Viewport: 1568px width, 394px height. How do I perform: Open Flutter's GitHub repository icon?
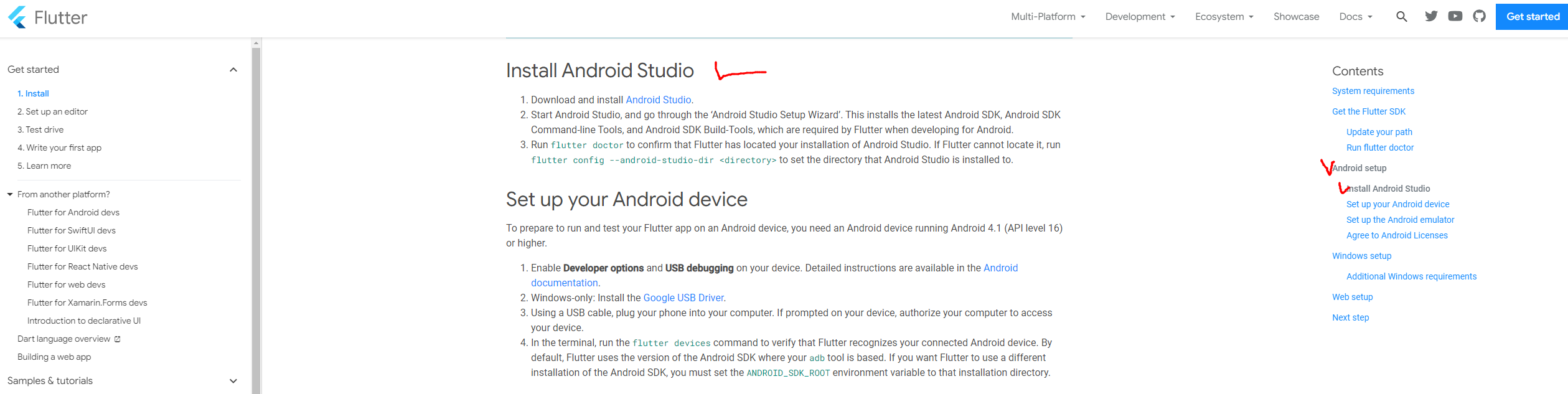1480,16
